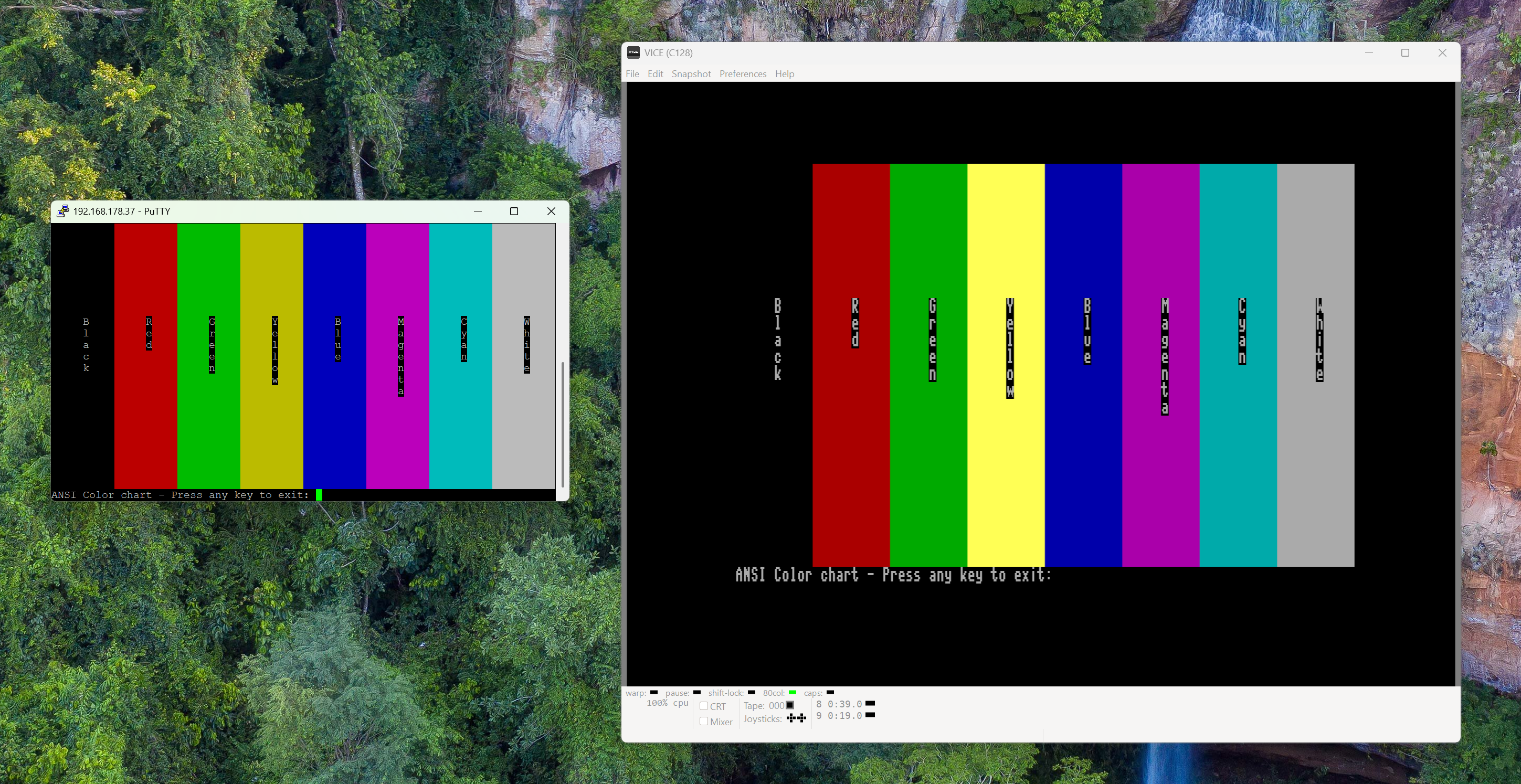The width and height of the screenshot is (1521, 784).
Task: Open the File menu in VICE
Action: tap(632, 74)
